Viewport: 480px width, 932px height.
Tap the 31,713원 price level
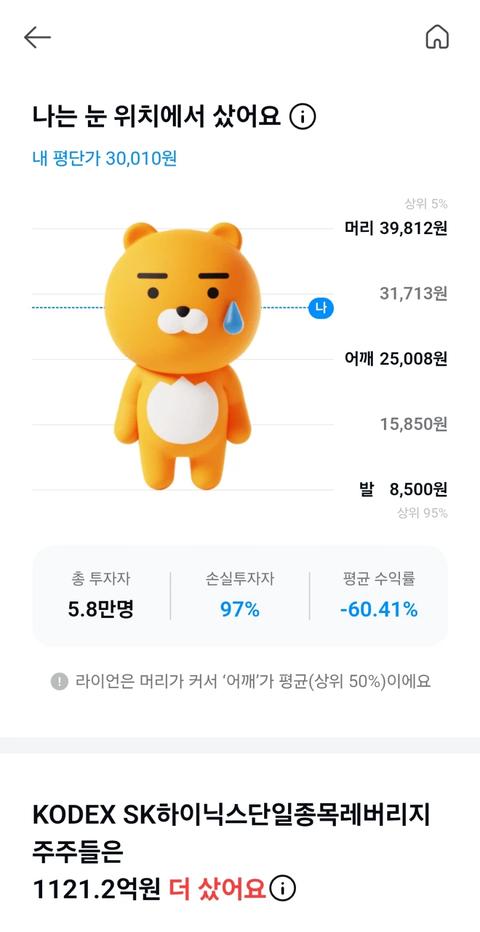pos(413,293)
